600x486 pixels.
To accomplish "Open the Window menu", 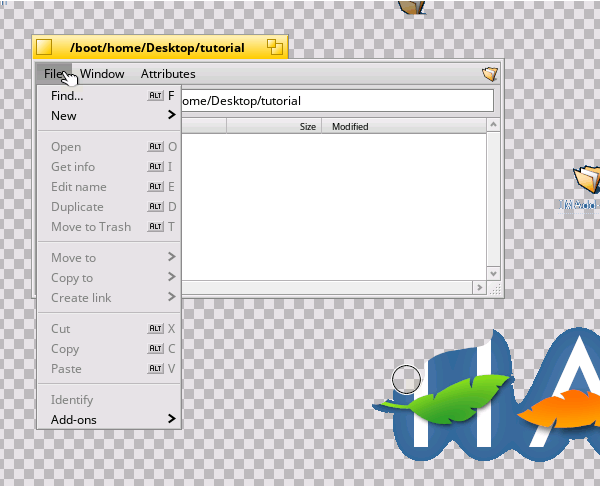I will 102,74.
